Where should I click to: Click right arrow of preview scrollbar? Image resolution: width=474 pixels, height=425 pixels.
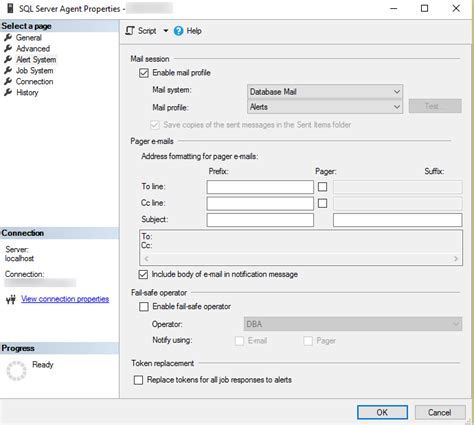pyautogui.click(x=456, y=259)
